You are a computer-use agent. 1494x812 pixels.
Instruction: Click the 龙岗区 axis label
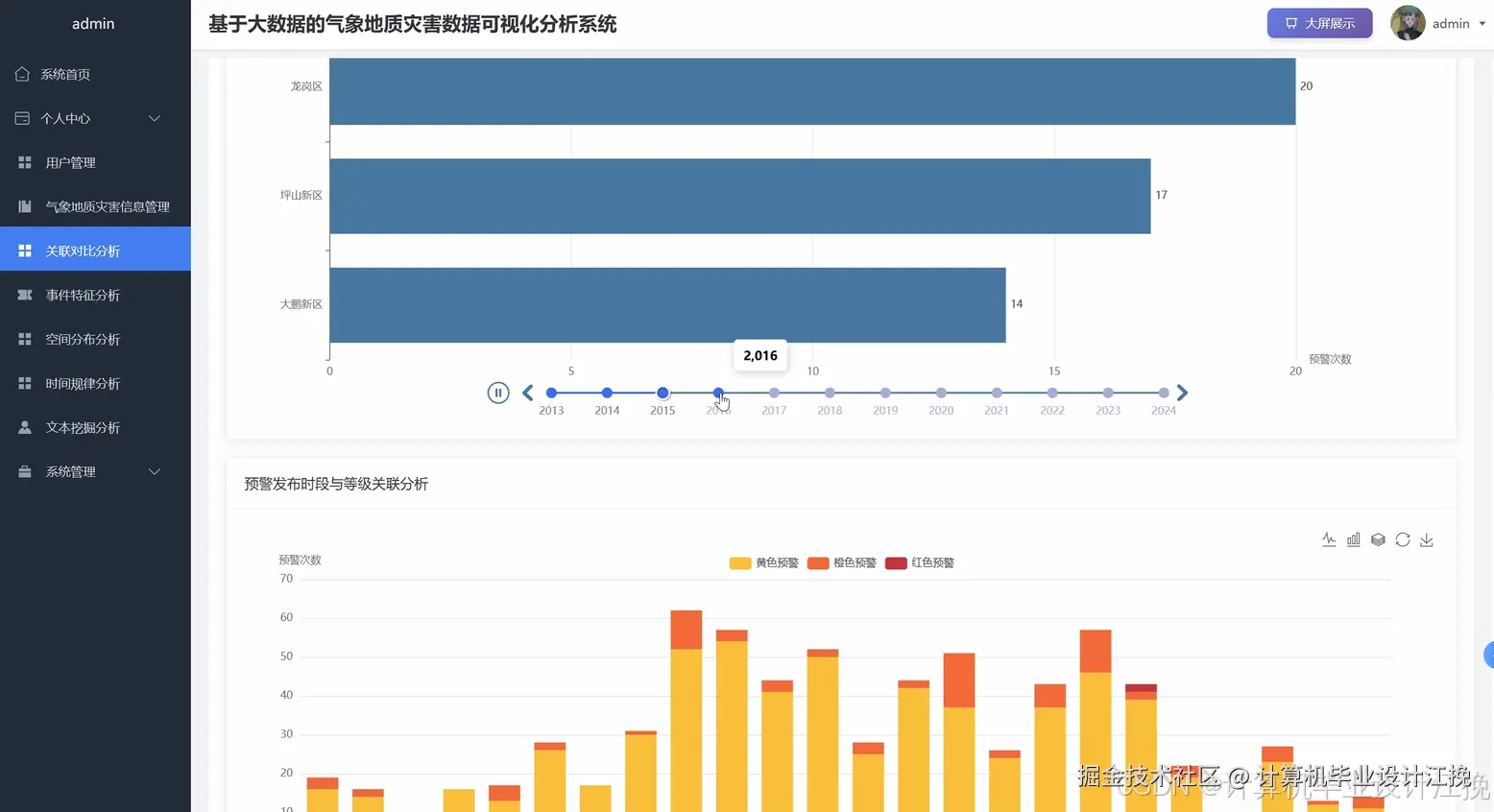306,86
